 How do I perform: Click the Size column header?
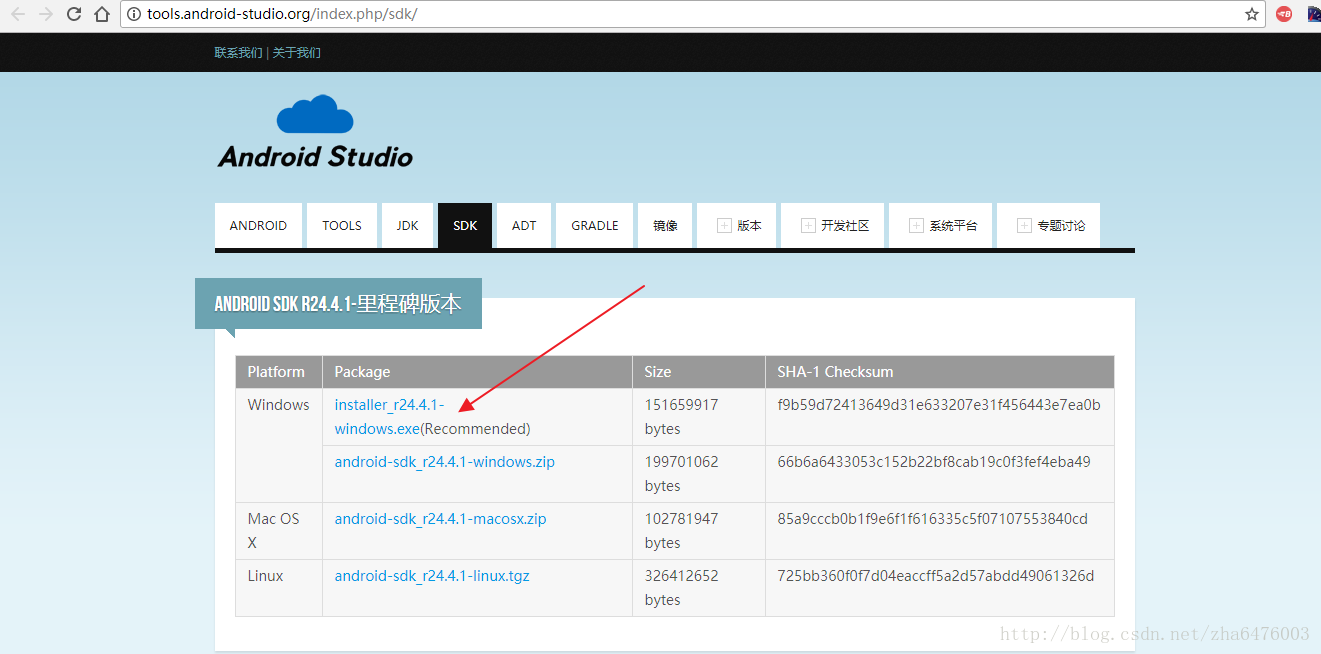[698, 372]
